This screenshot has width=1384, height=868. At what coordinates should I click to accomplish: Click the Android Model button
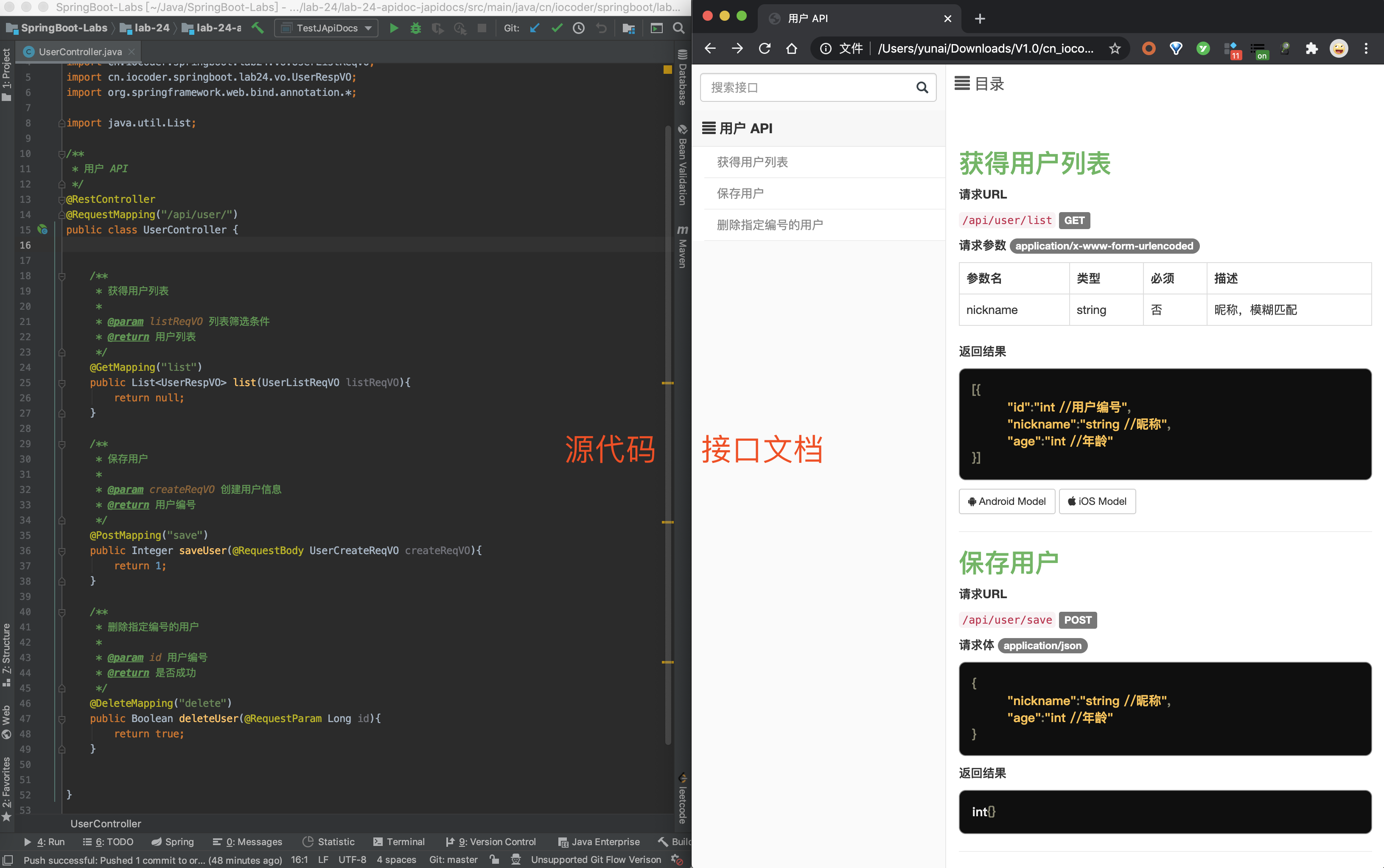pos(1007,501)
